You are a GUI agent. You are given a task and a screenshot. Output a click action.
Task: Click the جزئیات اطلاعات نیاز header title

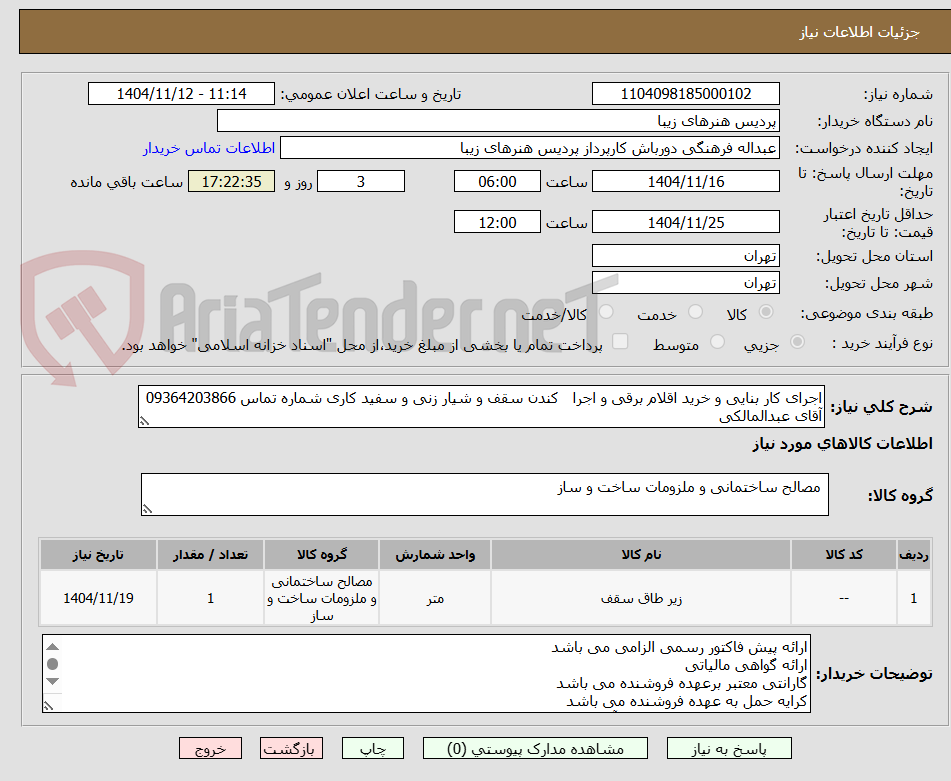859,32
